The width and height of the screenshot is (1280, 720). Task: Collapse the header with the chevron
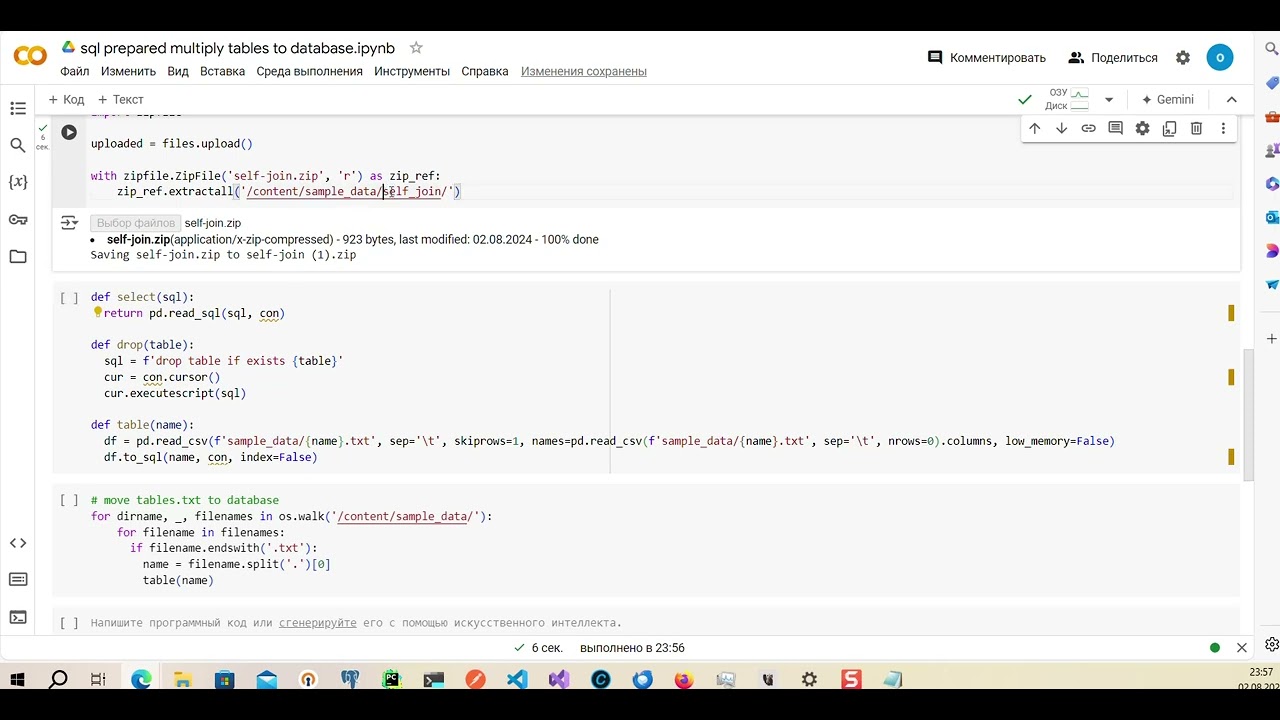coord(1232,100)
